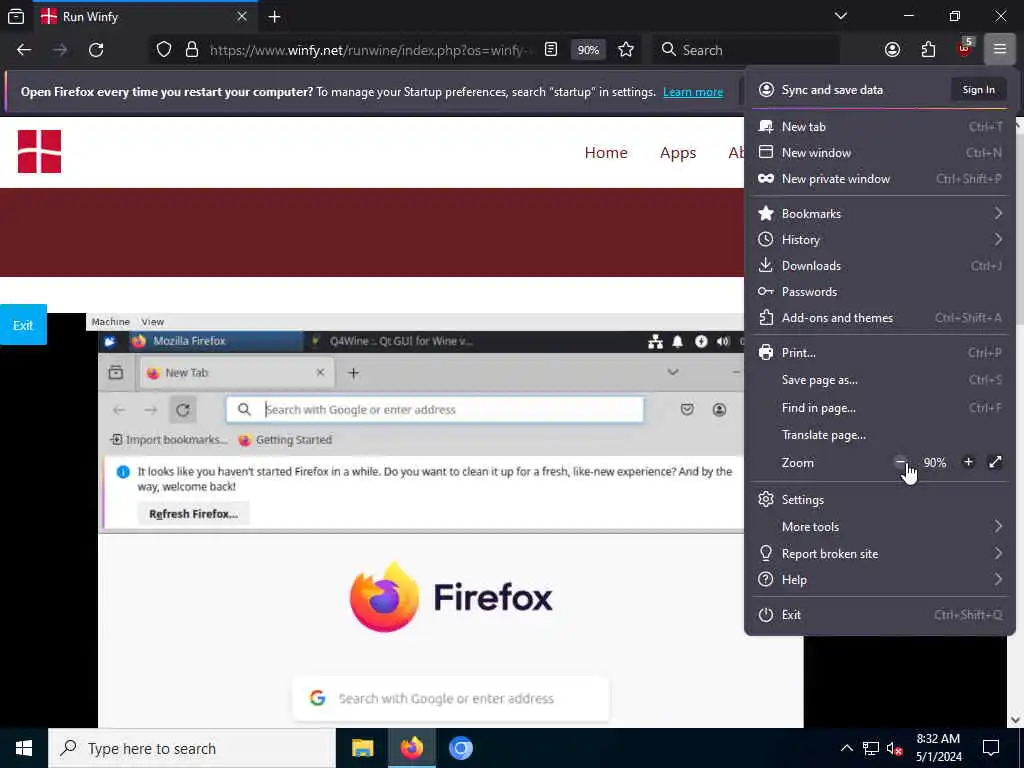Screen dimensions: 1024x768
Task: Click the uBlock extension icon with badge
Action: pos(964,49)
